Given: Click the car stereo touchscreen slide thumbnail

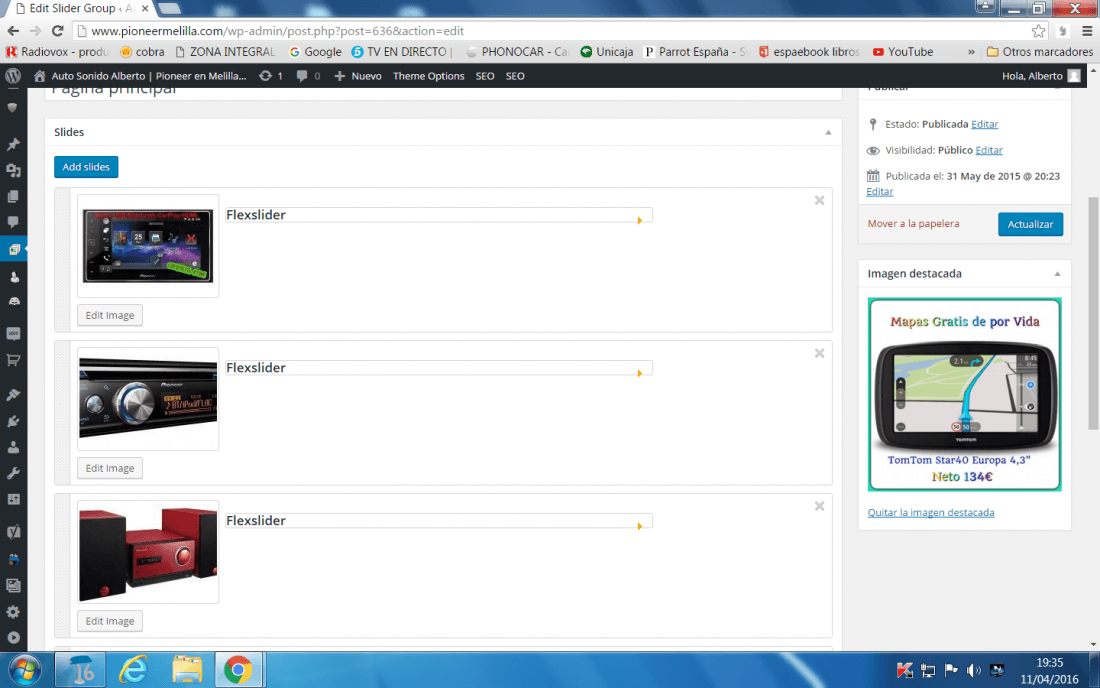Looking at the screenshot, I should tap(148, 245).
